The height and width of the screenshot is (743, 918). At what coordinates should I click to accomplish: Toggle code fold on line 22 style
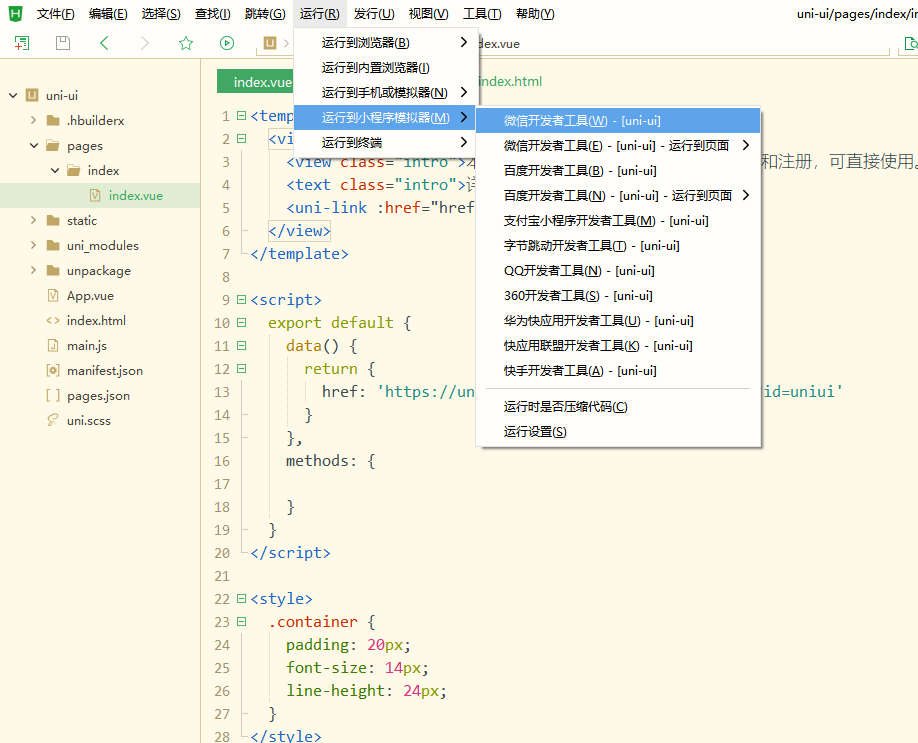[x=241, y=598]
